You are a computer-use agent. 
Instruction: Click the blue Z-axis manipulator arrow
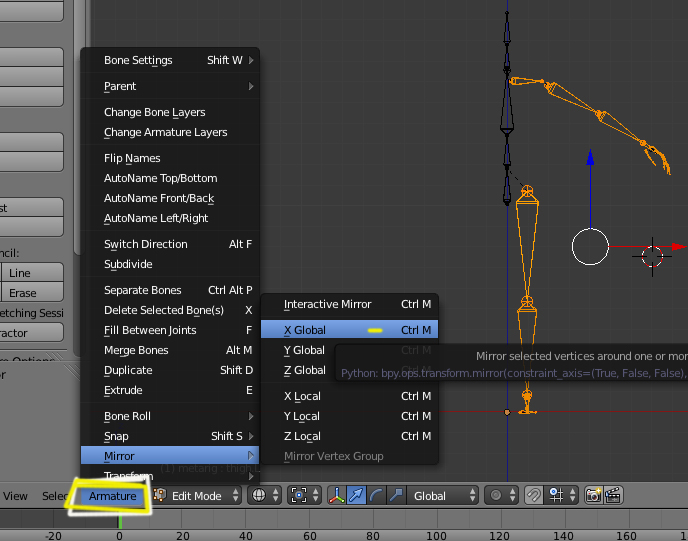(x=591, y=157)
